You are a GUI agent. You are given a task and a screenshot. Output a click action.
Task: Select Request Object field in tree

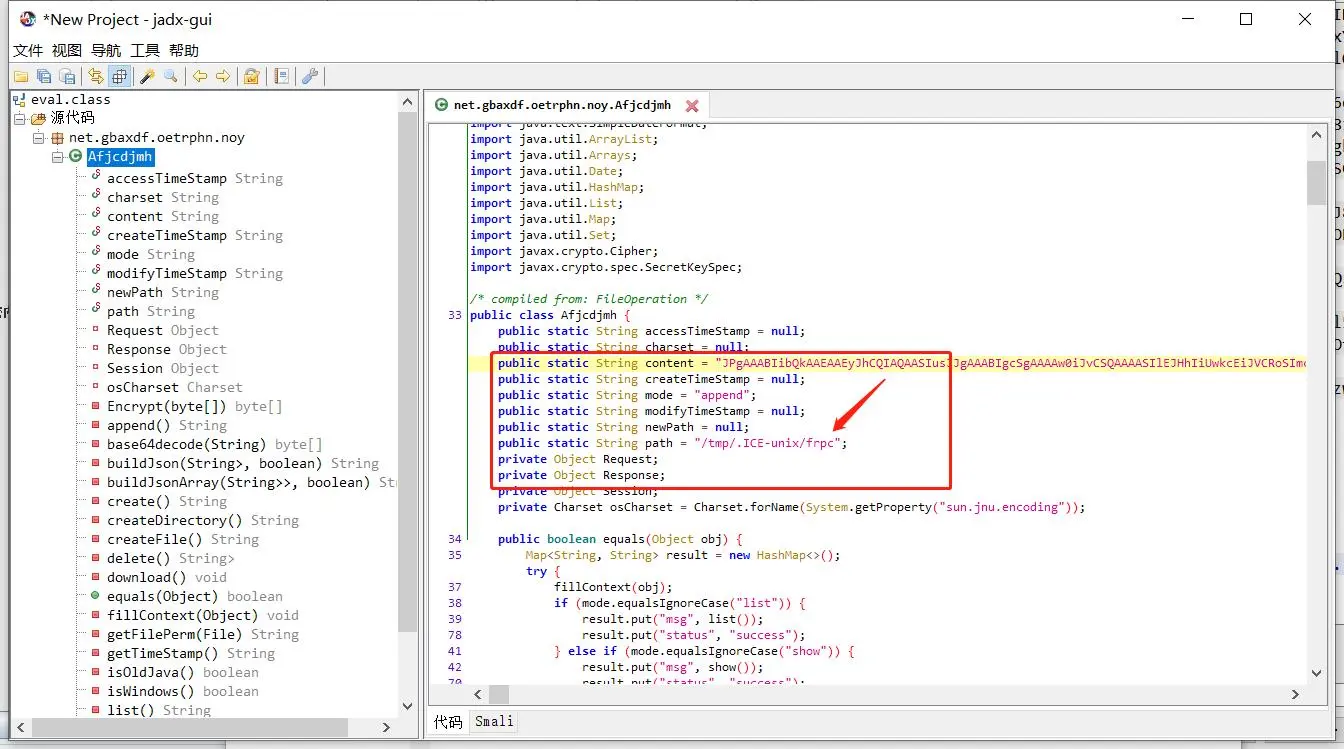[163, 330]
